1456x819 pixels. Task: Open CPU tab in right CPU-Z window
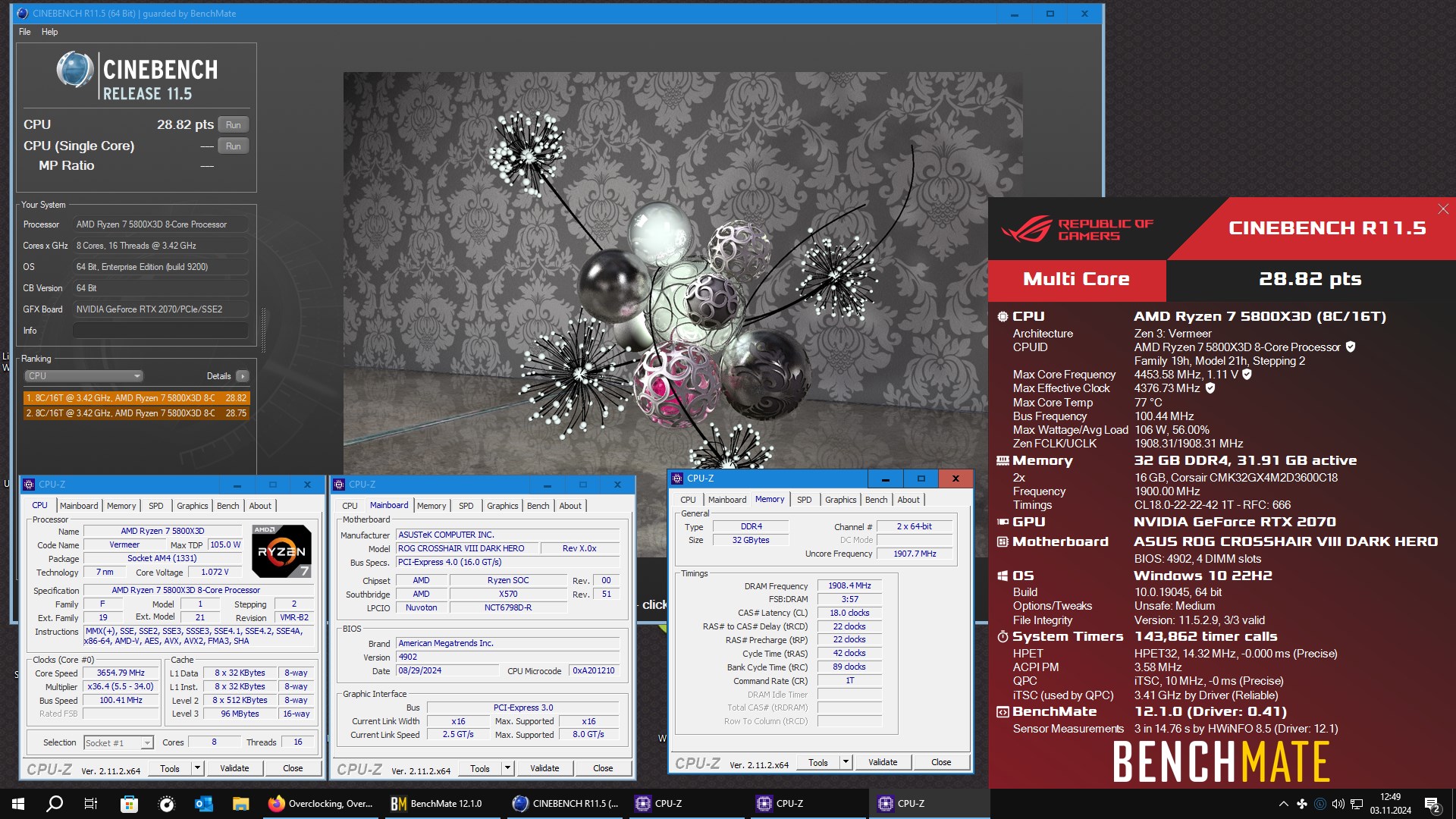click(x=688, y=500)
